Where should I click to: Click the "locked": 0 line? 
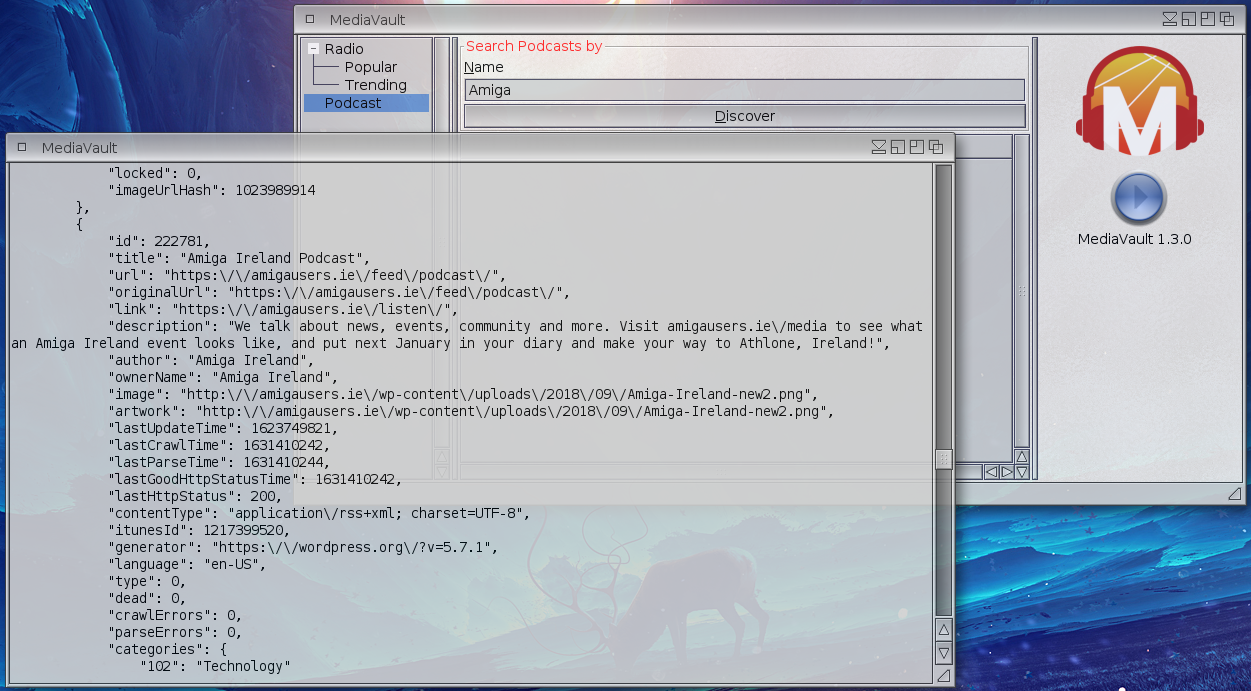[154, 173]
